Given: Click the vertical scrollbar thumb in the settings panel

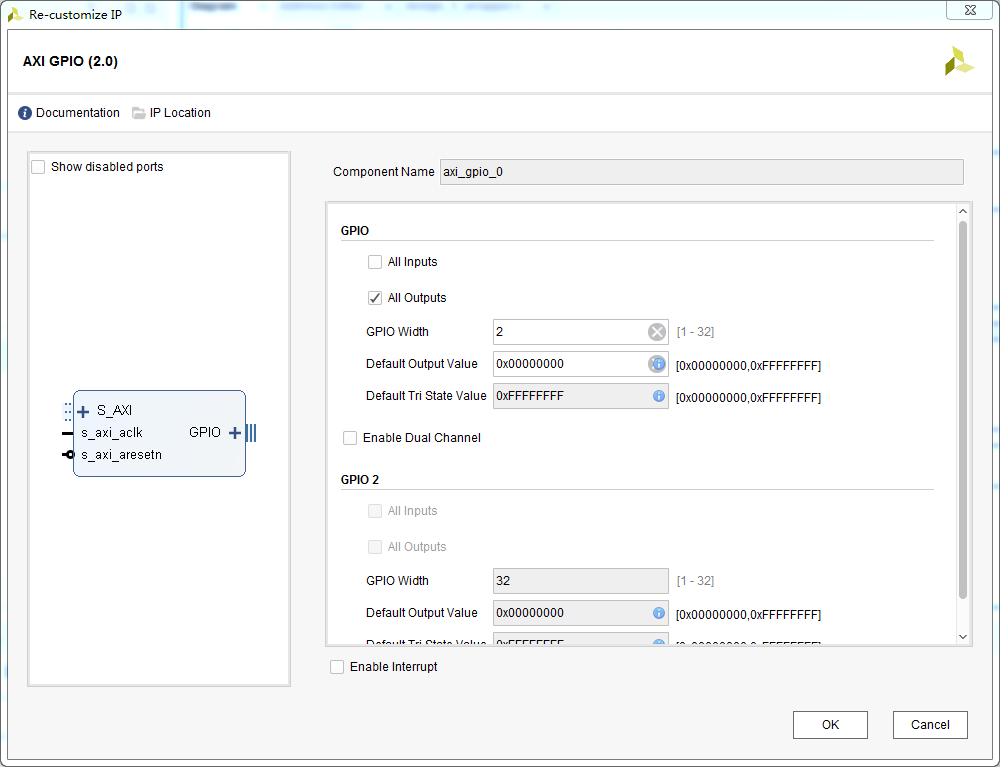Looking at the screenshot, I should tap(963, 410).
